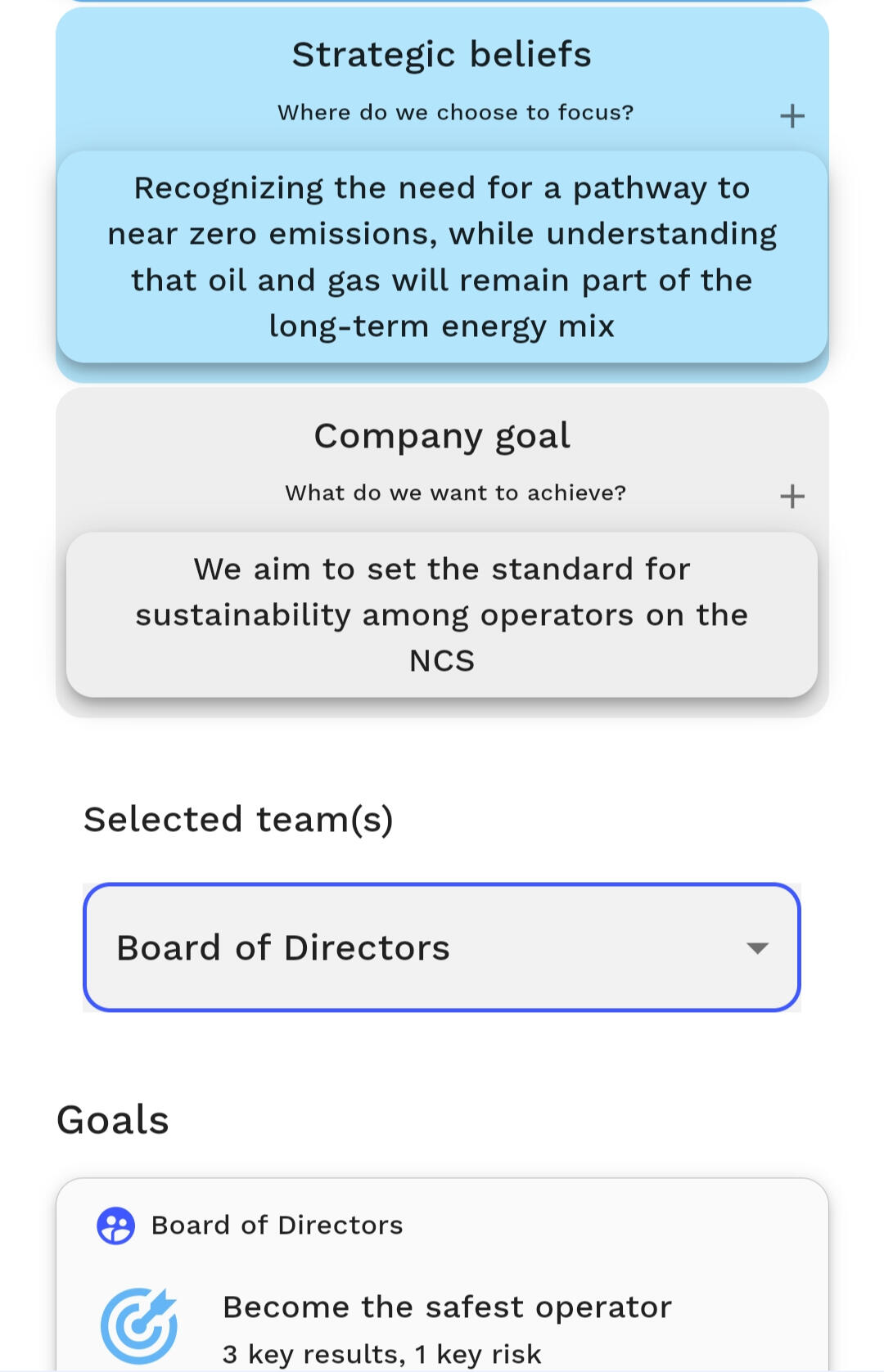Expand Strategic beliefs with the plus icon
This screenshot has height=1372, width=884.
click(x=792, y=116)
